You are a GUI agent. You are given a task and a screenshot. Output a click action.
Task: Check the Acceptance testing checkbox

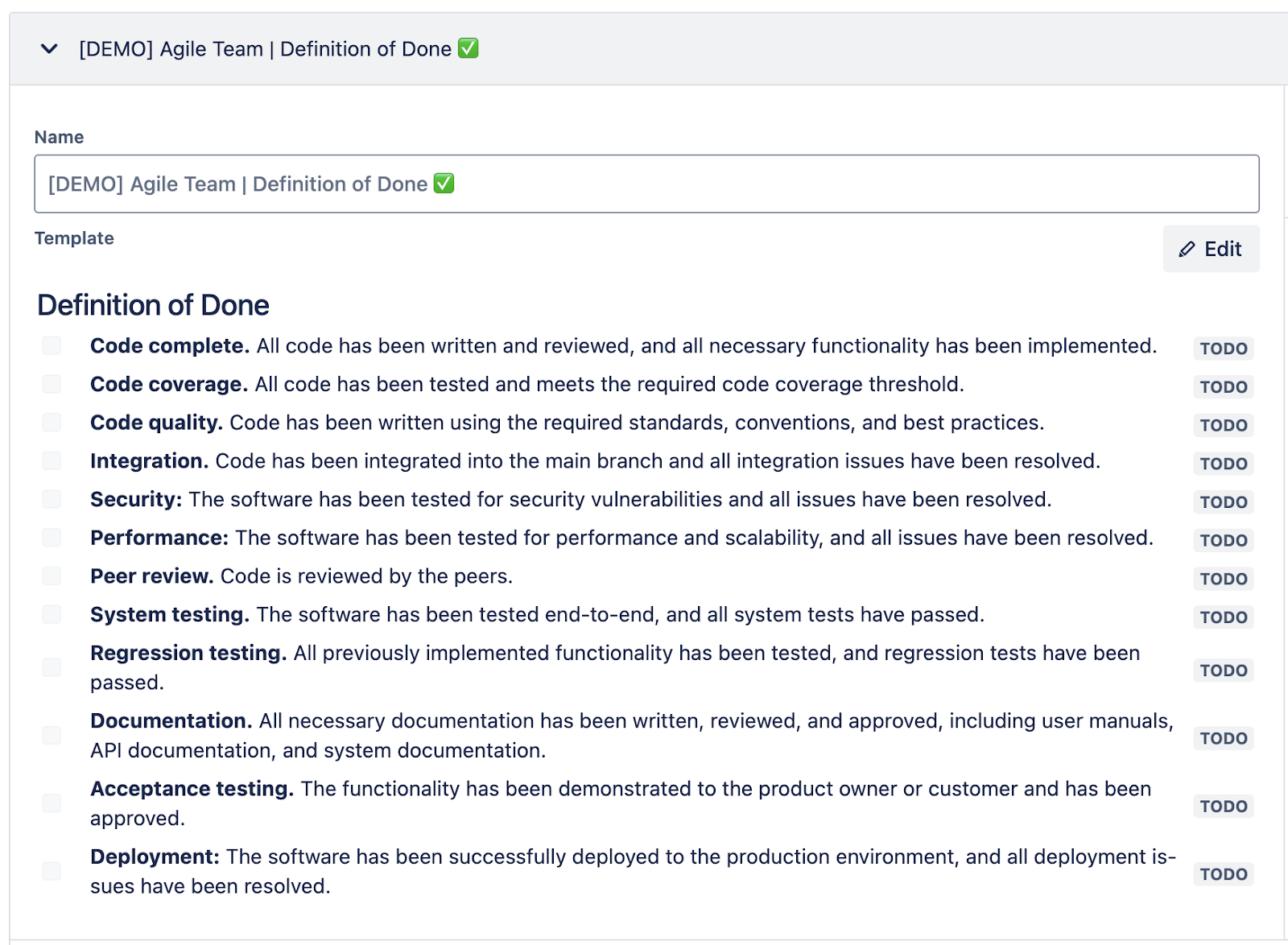click(52, 803)
